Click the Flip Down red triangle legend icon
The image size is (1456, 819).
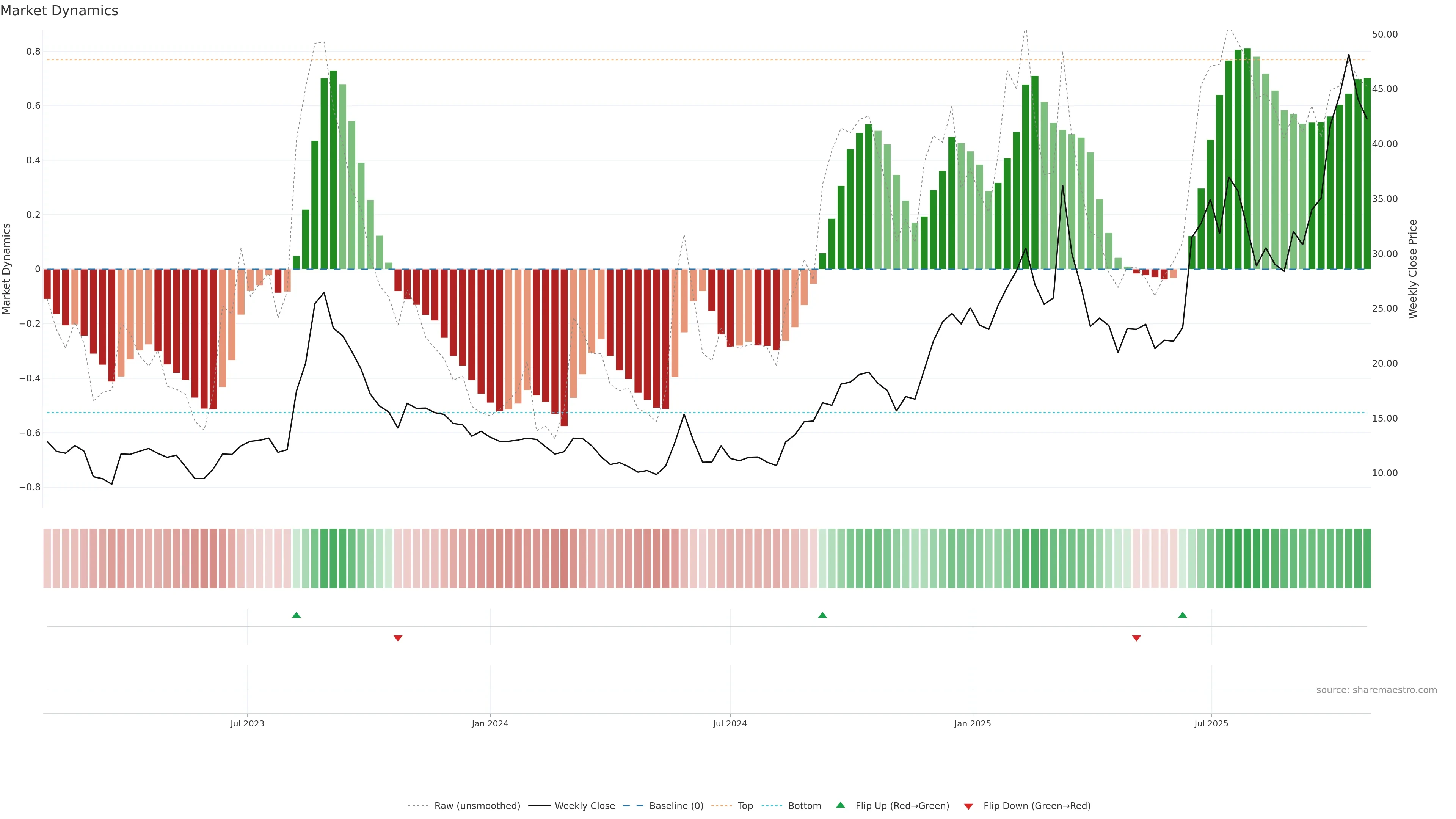pyautogui.click(x=968, y=806)
